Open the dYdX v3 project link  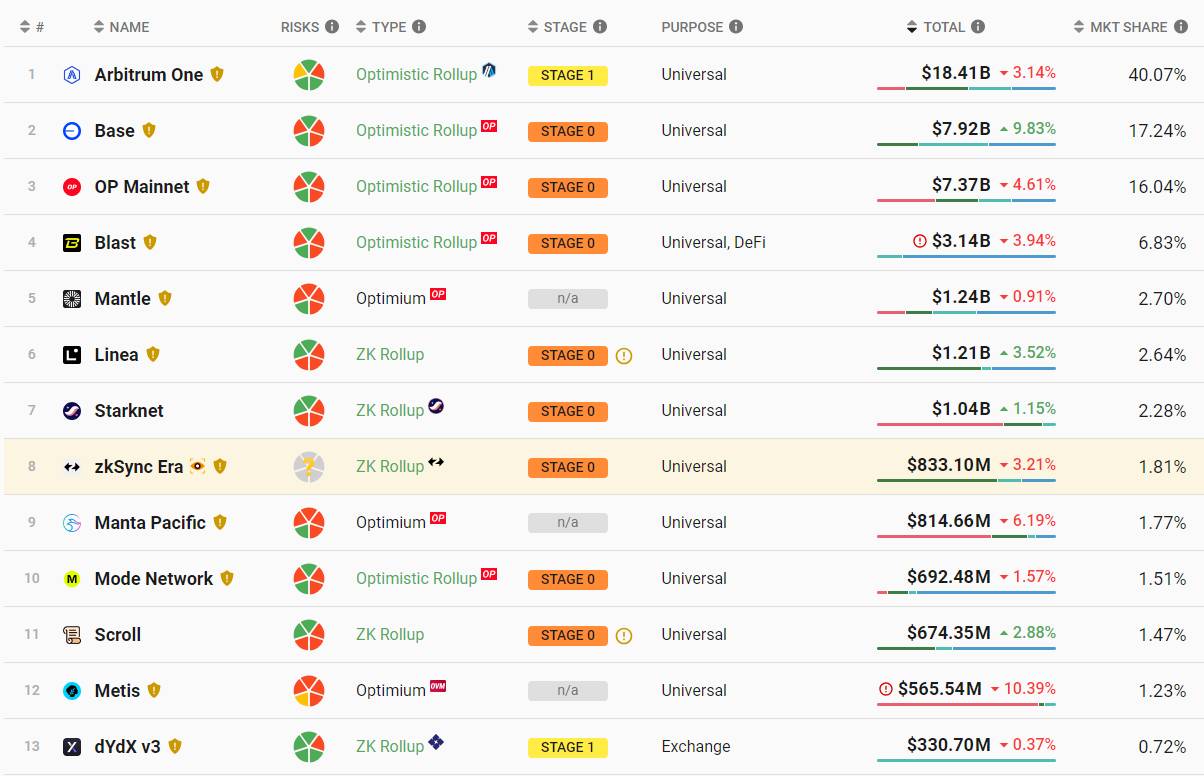click(128, 747)
